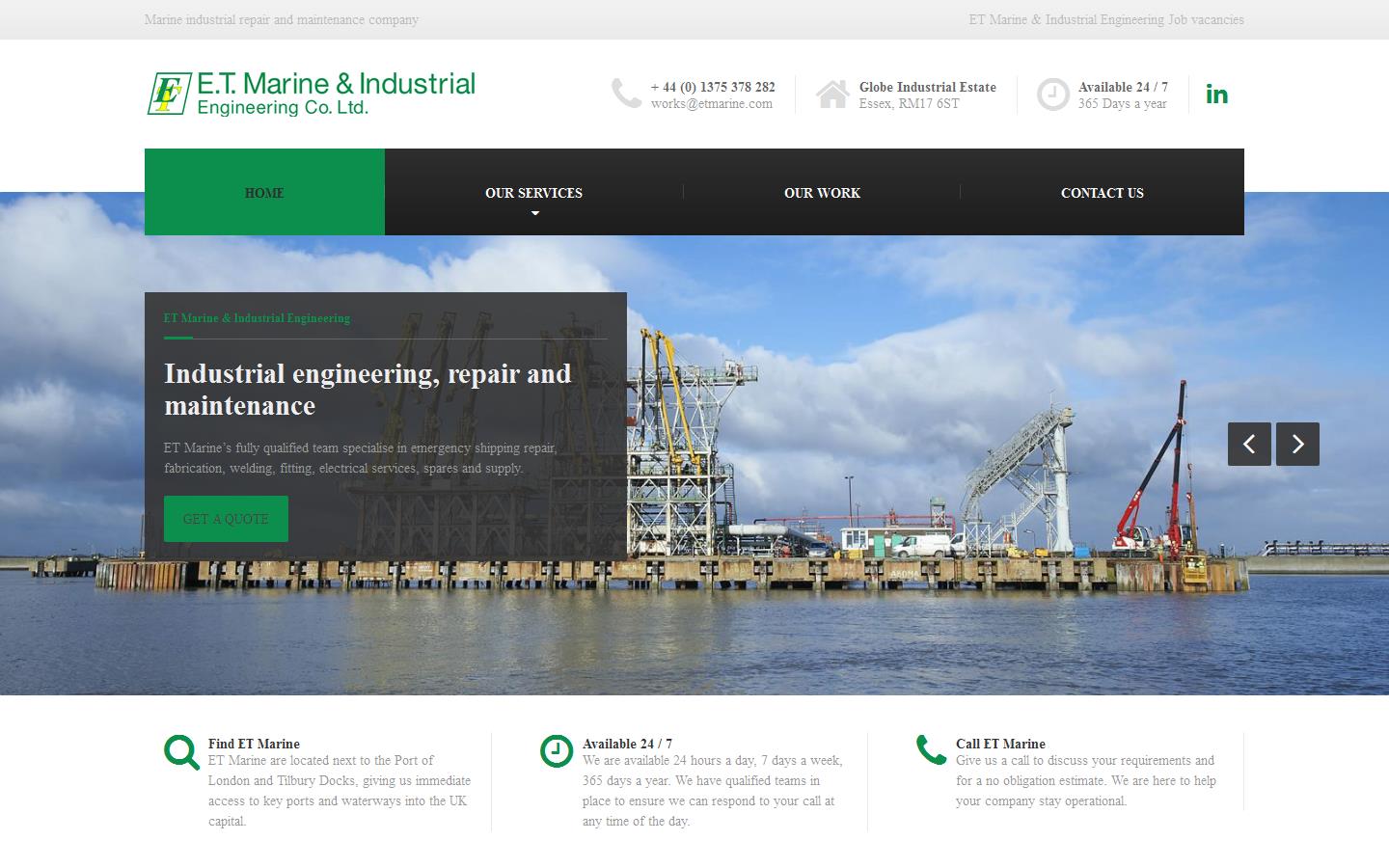Click the Globe Industrial Estate address heading
Viewport: 1389px width, 868px height.
(928, 87)
